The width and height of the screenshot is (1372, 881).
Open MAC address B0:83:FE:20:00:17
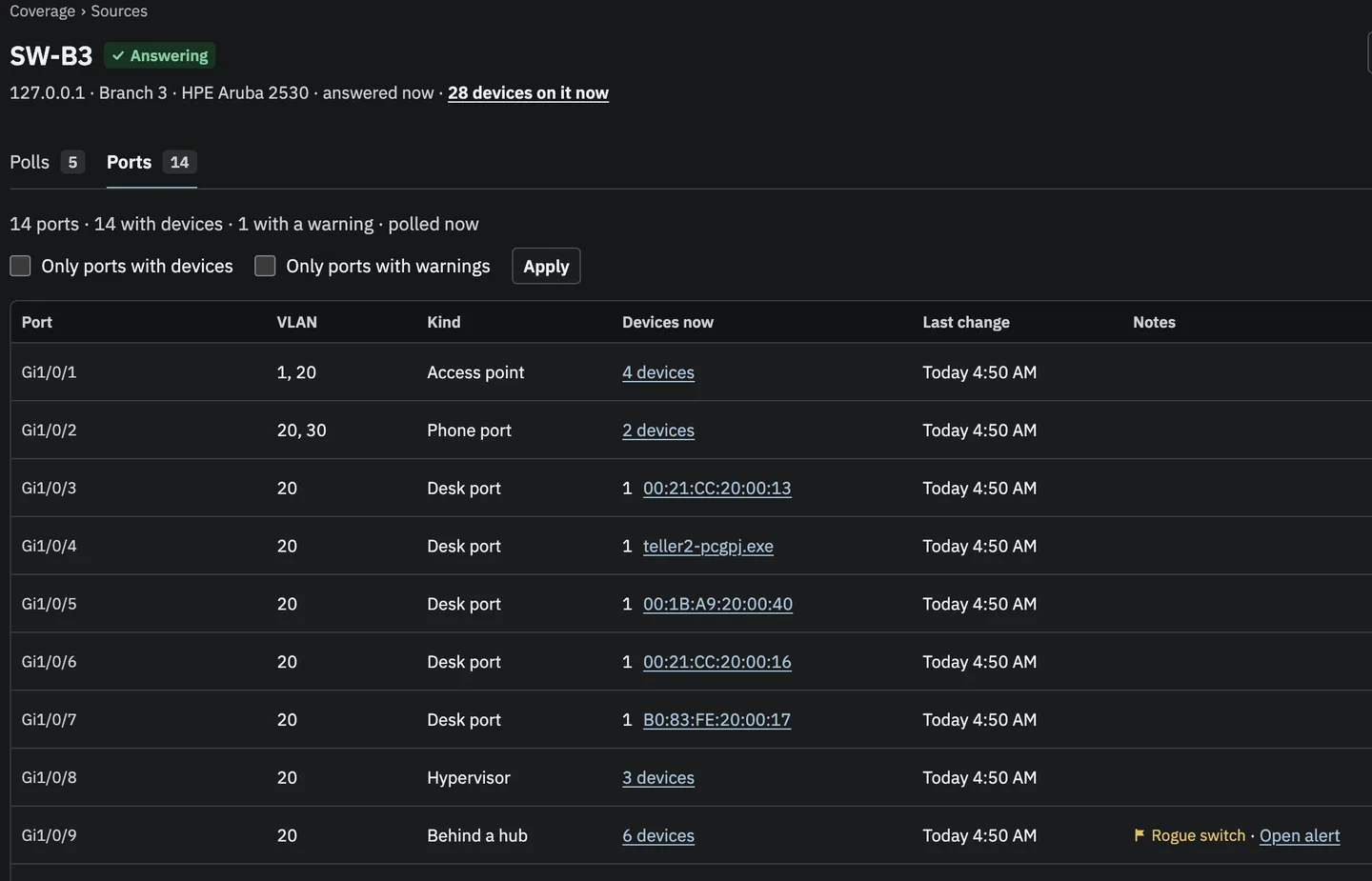click(x=717, y=720)
